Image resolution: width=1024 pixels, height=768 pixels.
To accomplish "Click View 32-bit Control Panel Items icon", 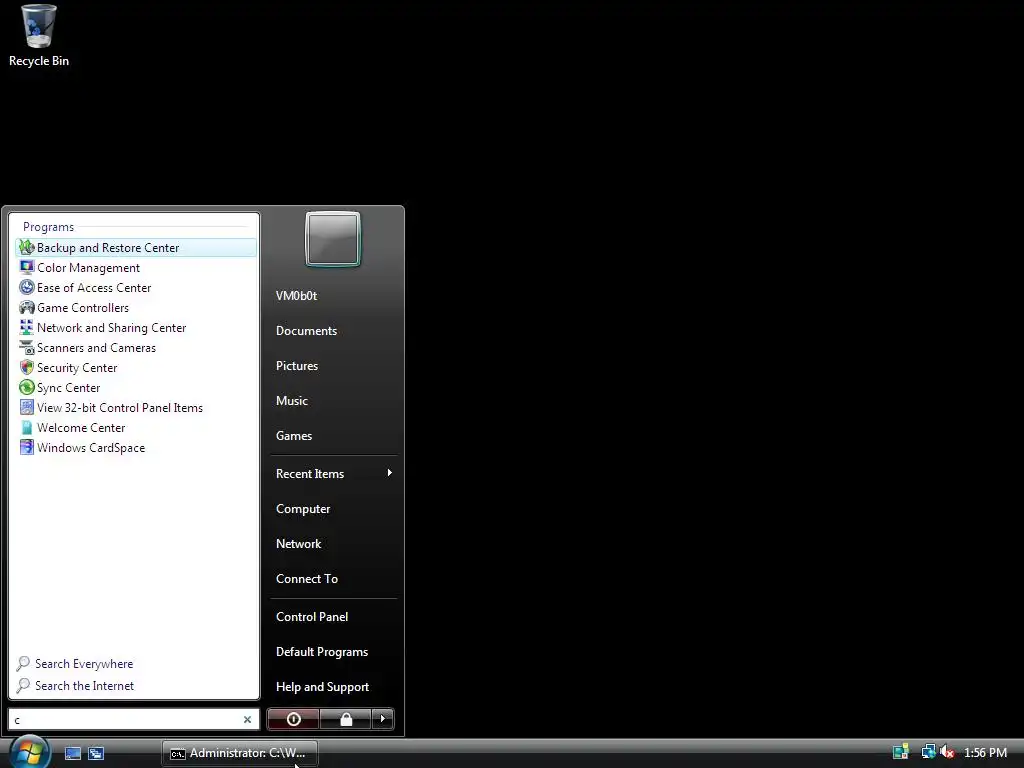I will pos(27,408).
